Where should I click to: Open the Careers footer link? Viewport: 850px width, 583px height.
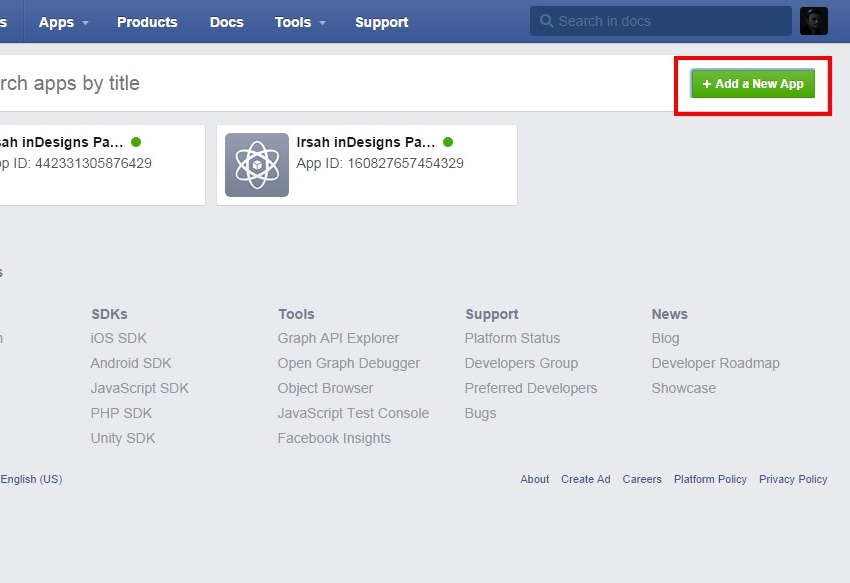point(642,479)
